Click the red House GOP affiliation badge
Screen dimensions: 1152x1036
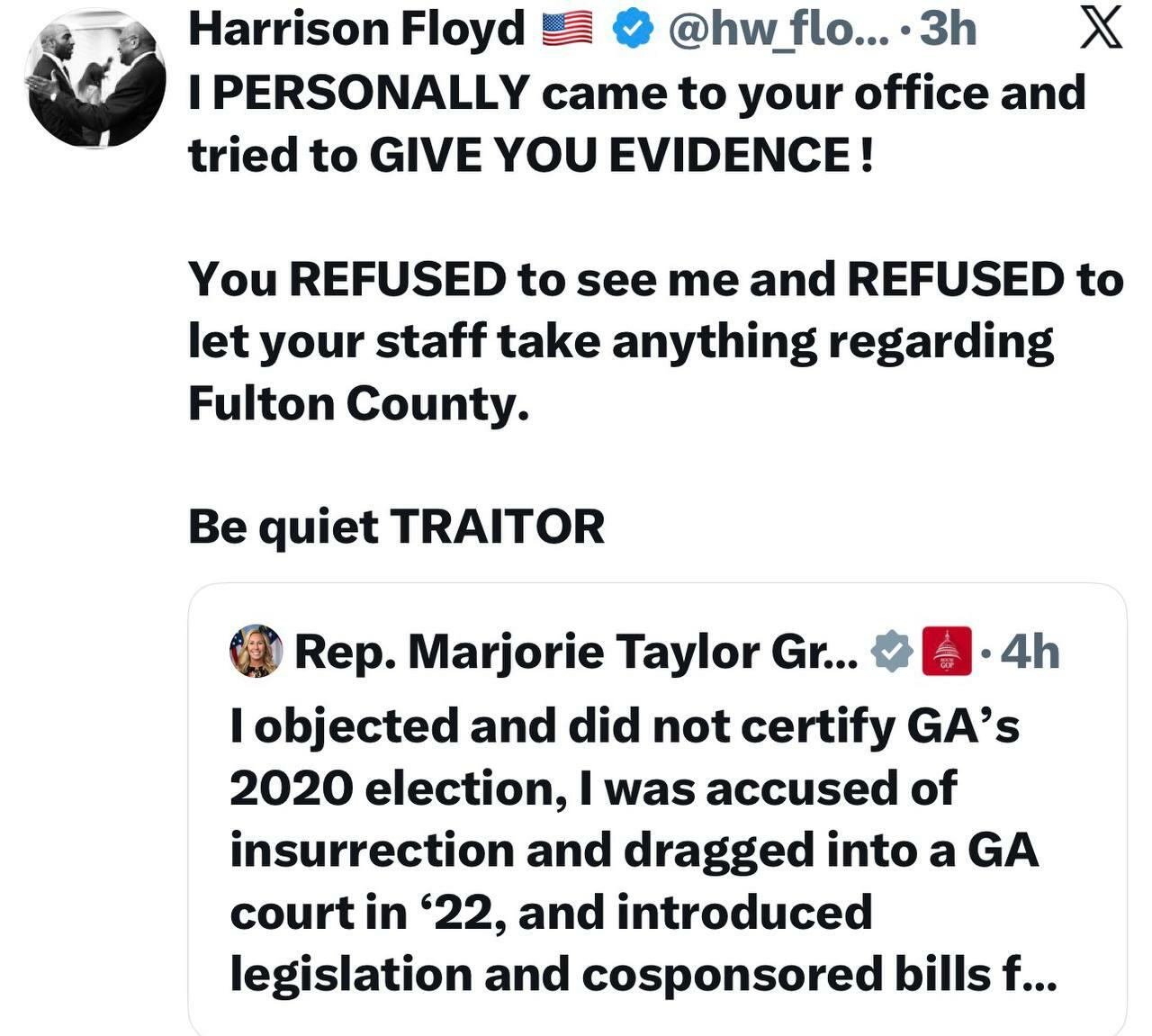point(947,651)
